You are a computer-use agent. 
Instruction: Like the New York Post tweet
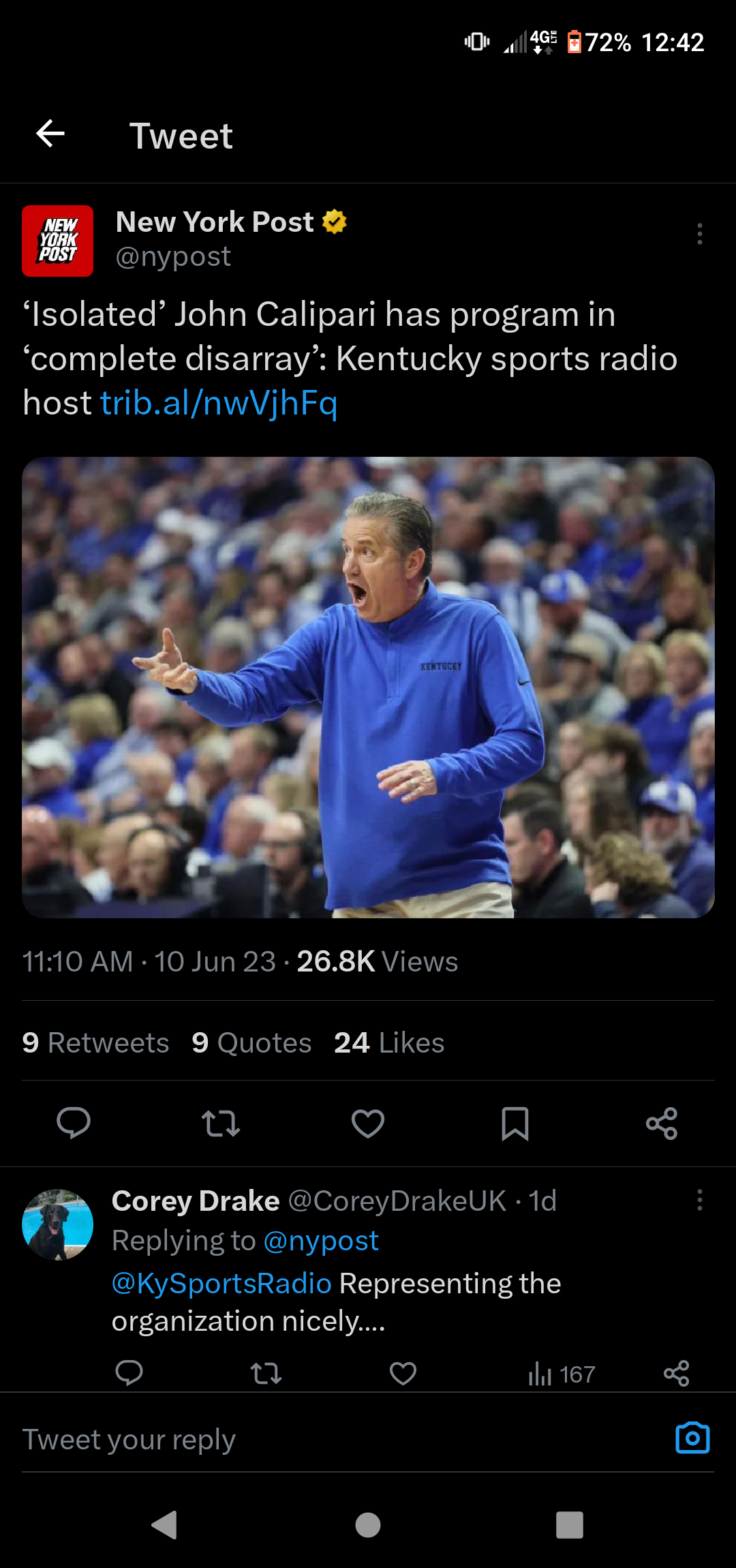368,1123
